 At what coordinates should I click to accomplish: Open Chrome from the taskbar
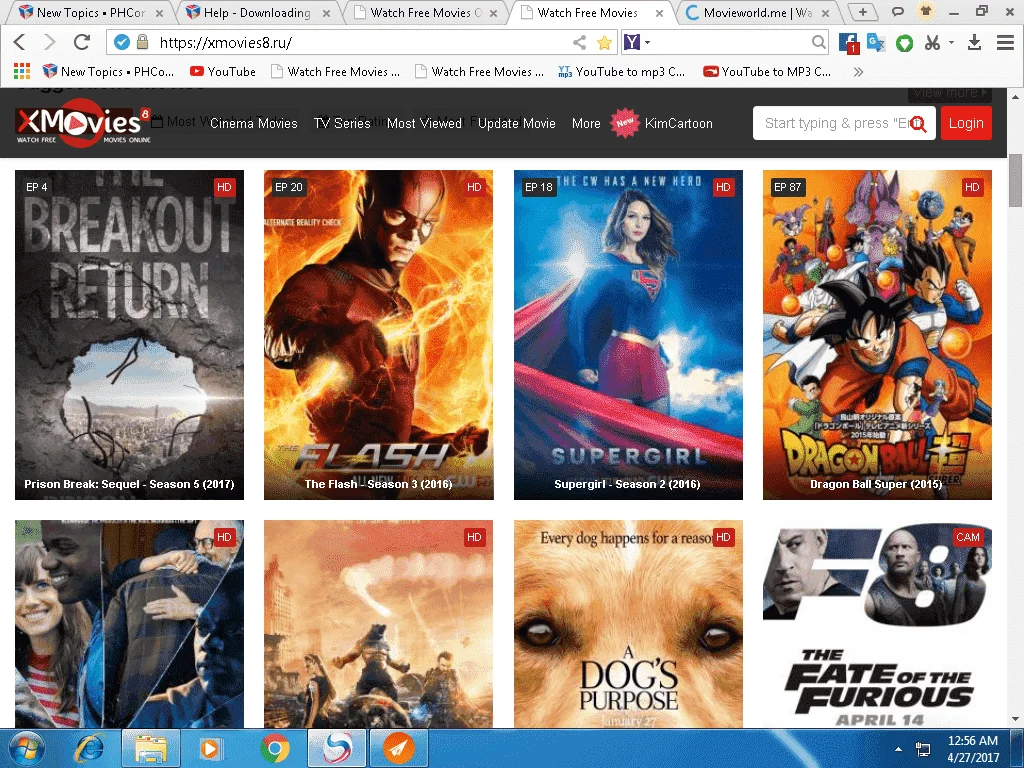pos(275,748)
